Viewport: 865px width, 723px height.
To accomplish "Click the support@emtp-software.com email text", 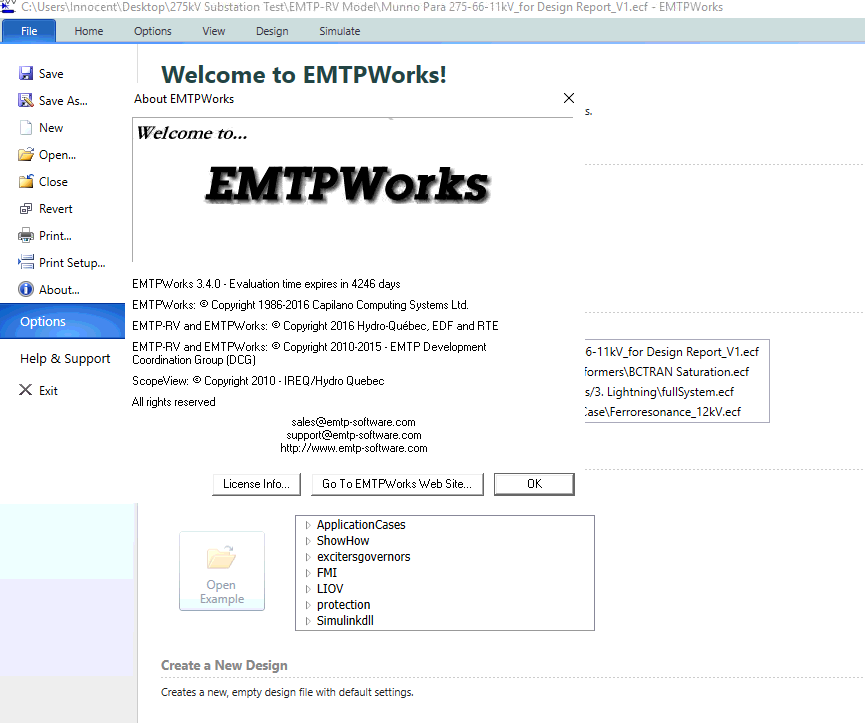I will point(354,435).
